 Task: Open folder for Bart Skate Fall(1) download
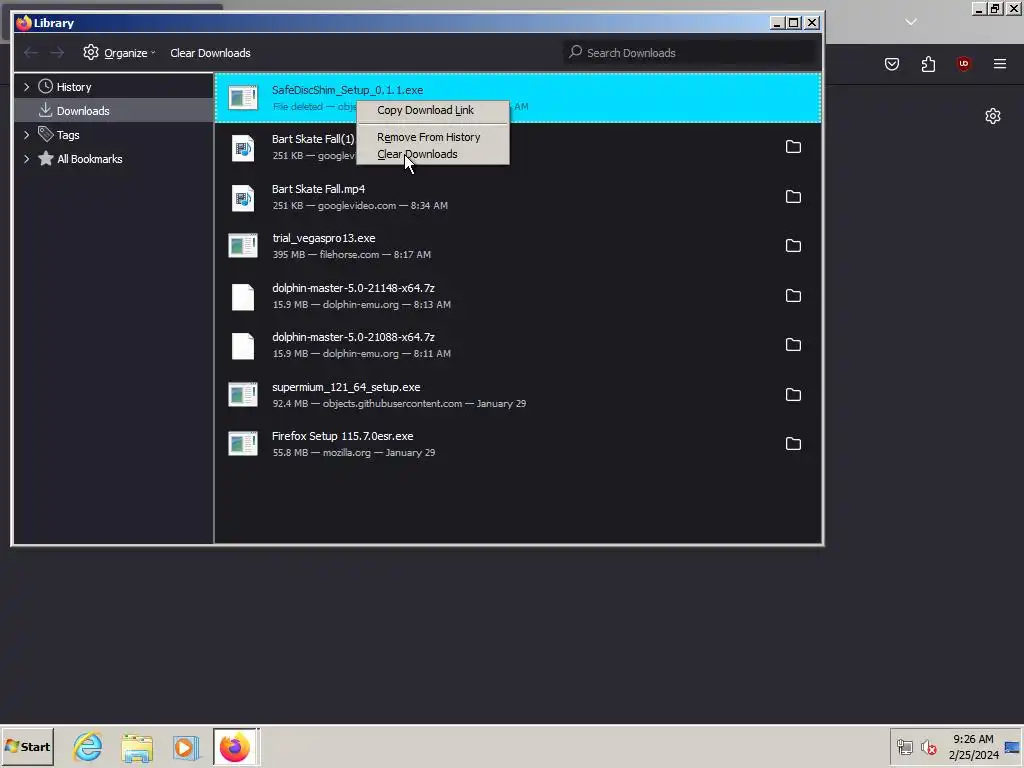point(793,147)
